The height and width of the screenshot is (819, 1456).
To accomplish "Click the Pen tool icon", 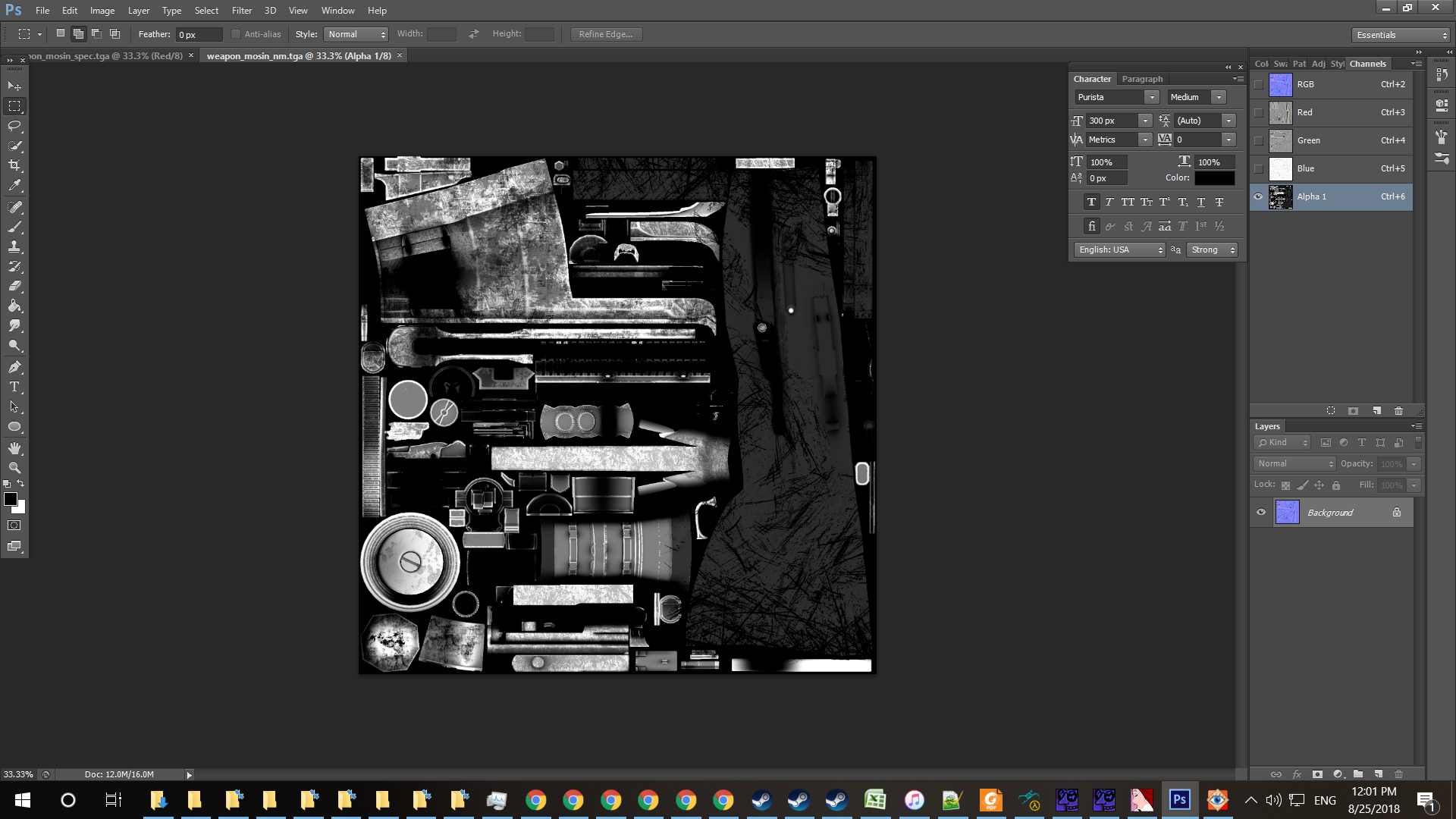I will 14,367.
